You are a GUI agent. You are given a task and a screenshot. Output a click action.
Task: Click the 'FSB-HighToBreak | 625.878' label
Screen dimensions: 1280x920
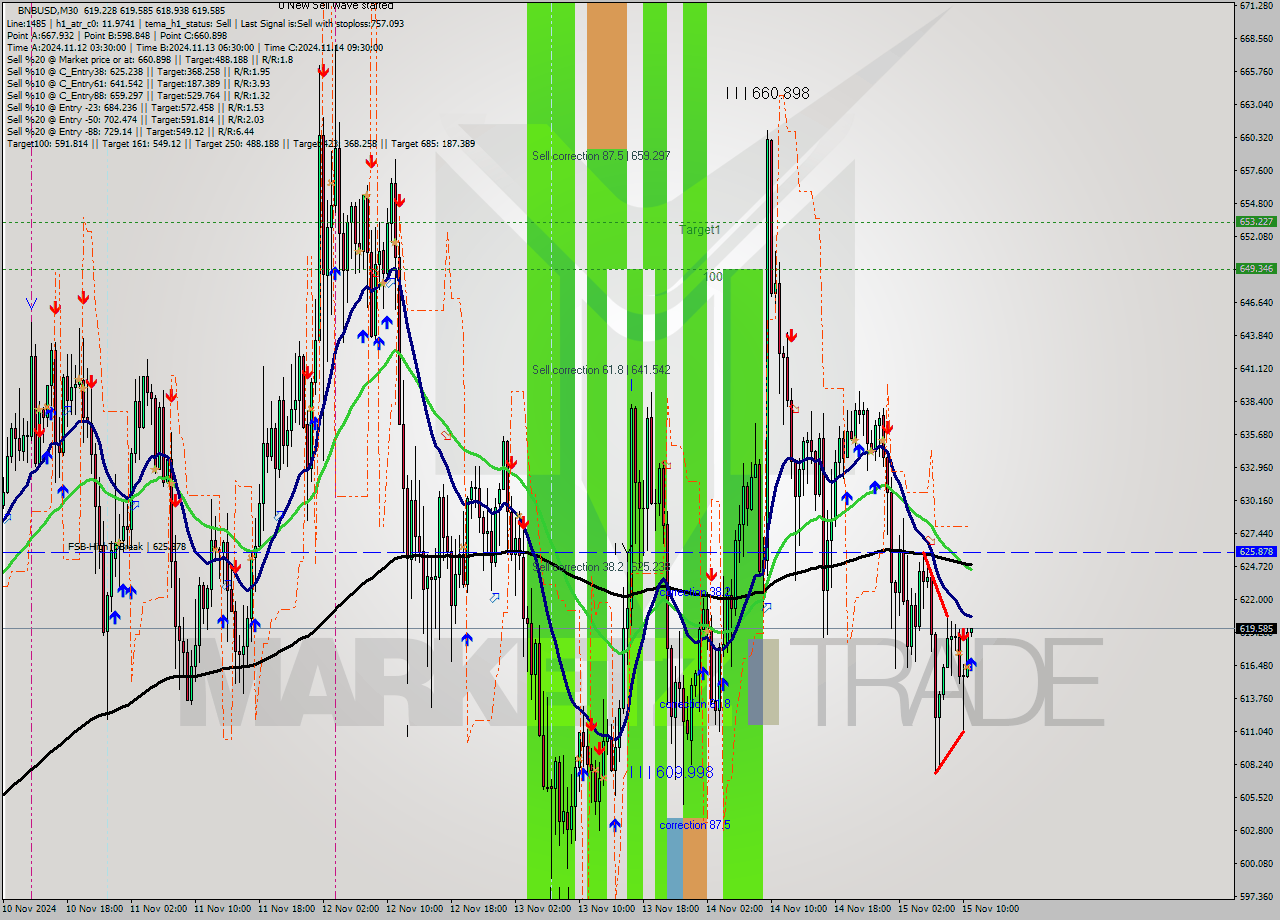[x=127, y=547]
